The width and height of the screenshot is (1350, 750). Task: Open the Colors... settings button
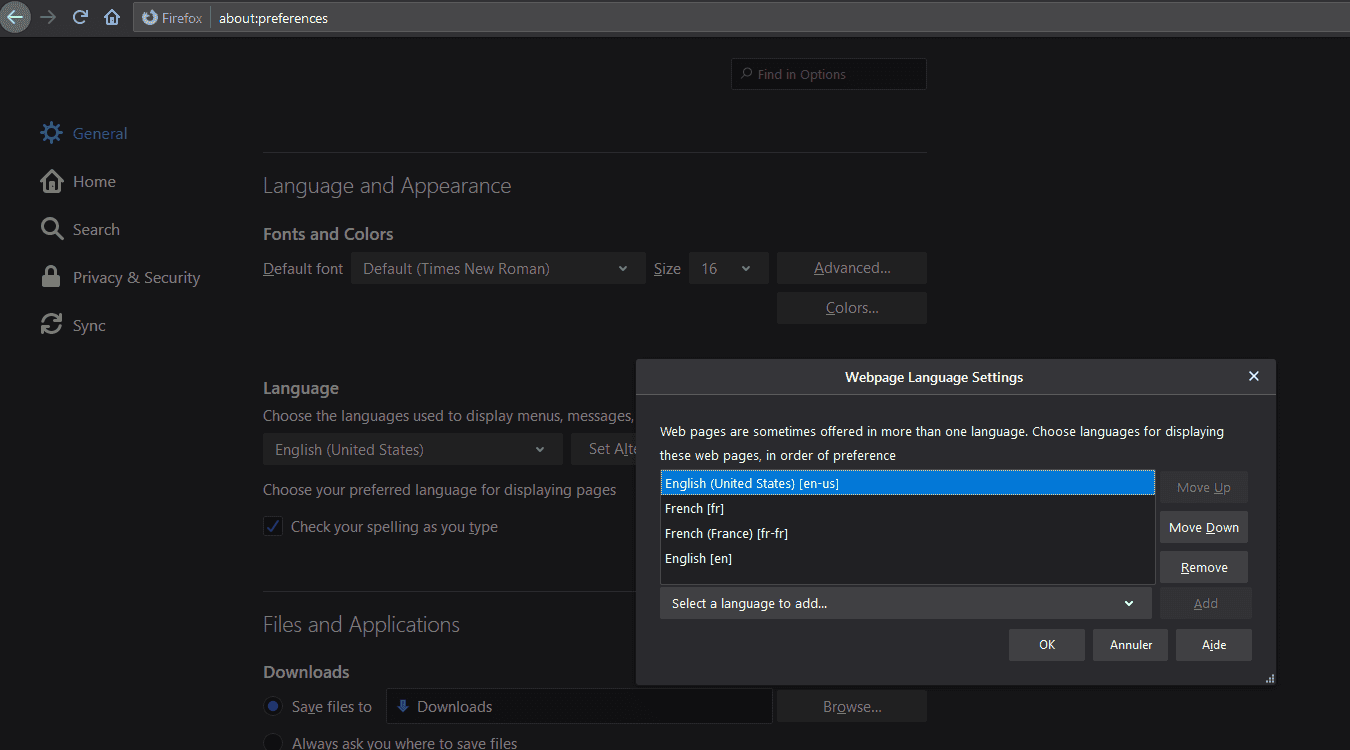(851, 308)
